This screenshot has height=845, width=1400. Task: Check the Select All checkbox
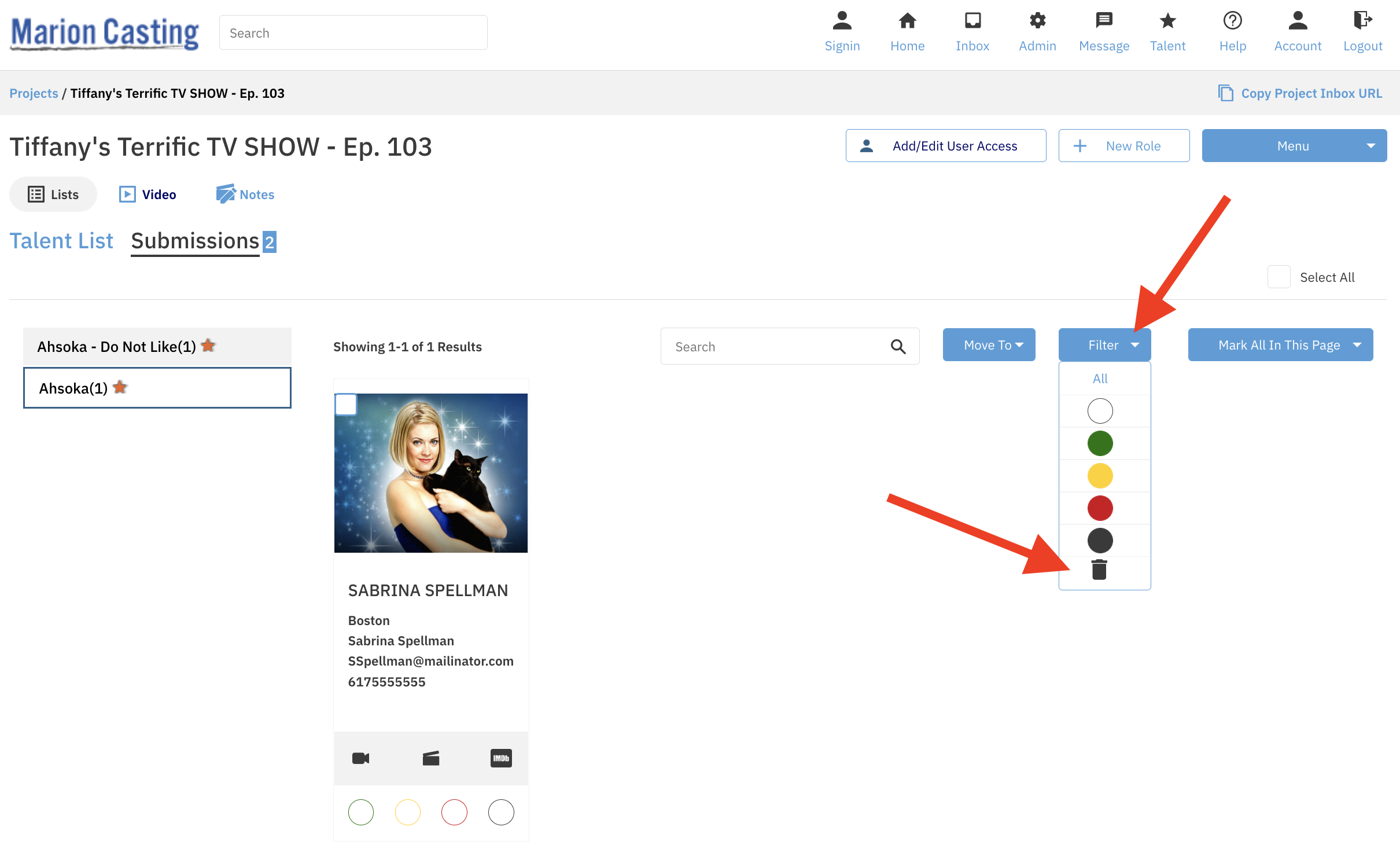pyautogui.click(x=1279, y=277)
